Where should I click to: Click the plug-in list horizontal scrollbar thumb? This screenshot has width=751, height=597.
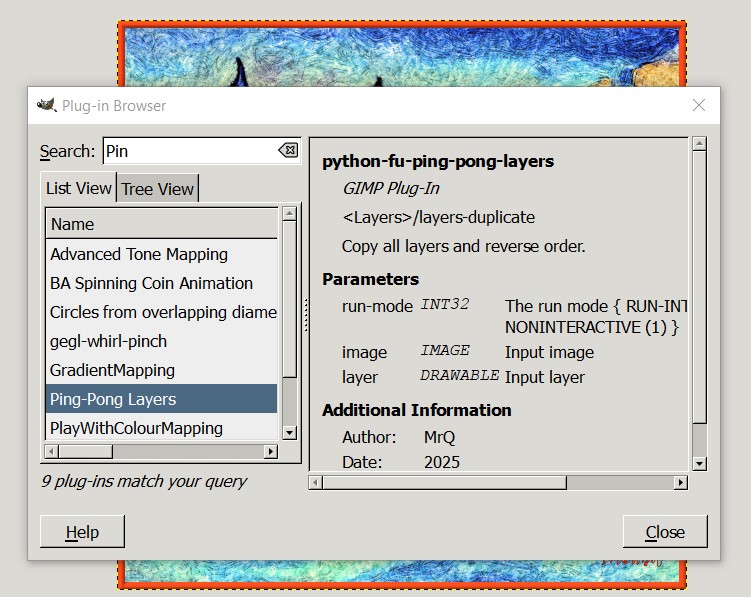coord(85,451)
